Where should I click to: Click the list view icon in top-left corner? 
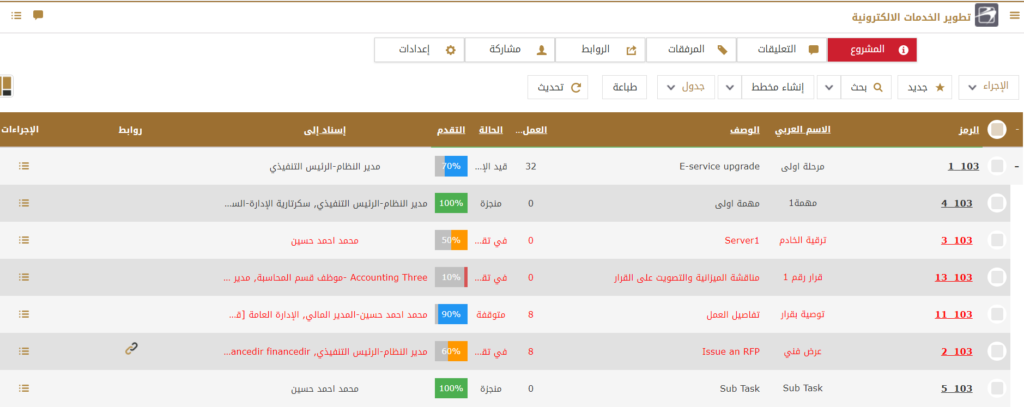(x=6, y=87)
